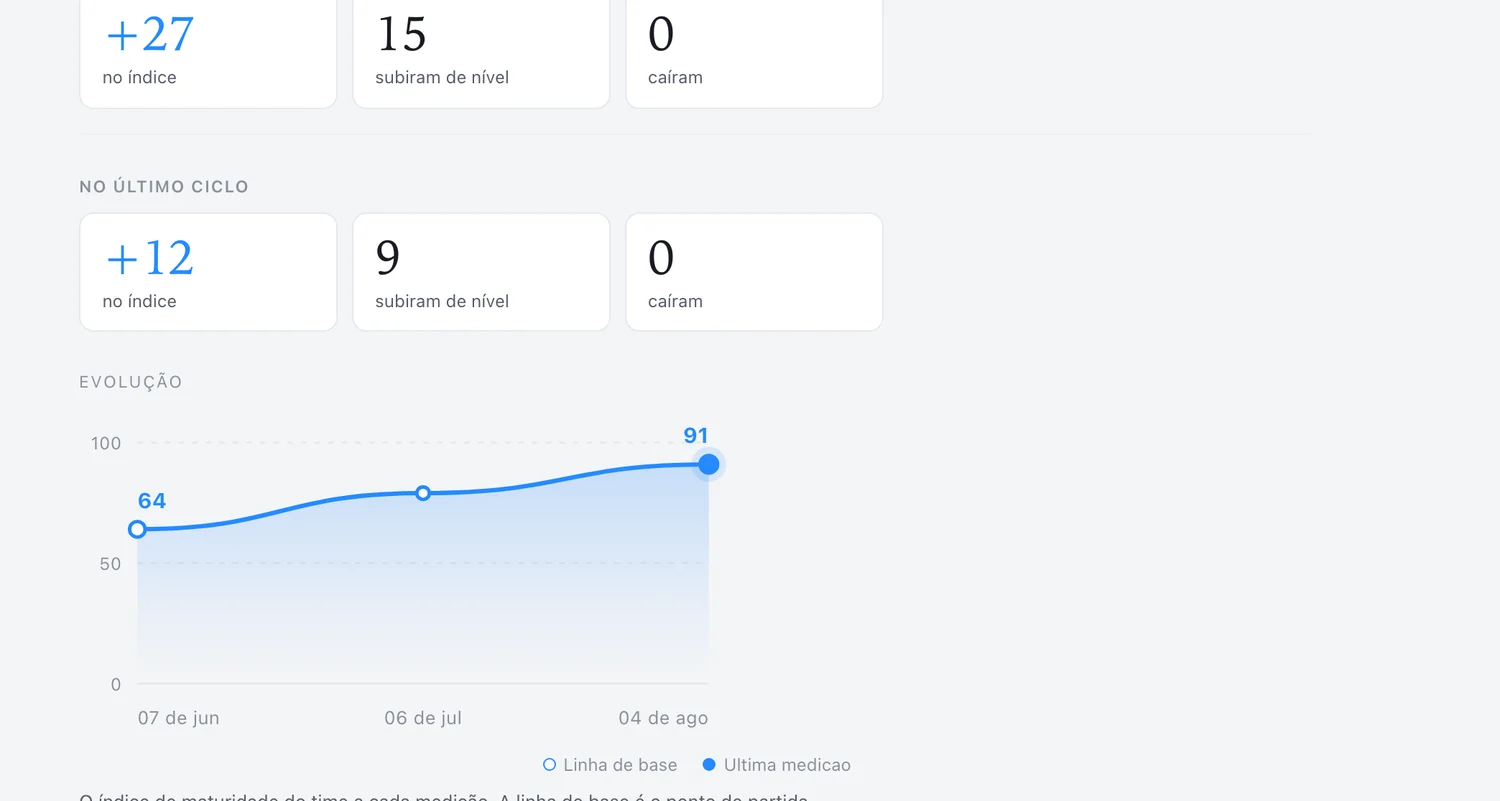Open the +27 no índice card
The height and width of the screenshot is (801, 1500).
pos(208,52)
